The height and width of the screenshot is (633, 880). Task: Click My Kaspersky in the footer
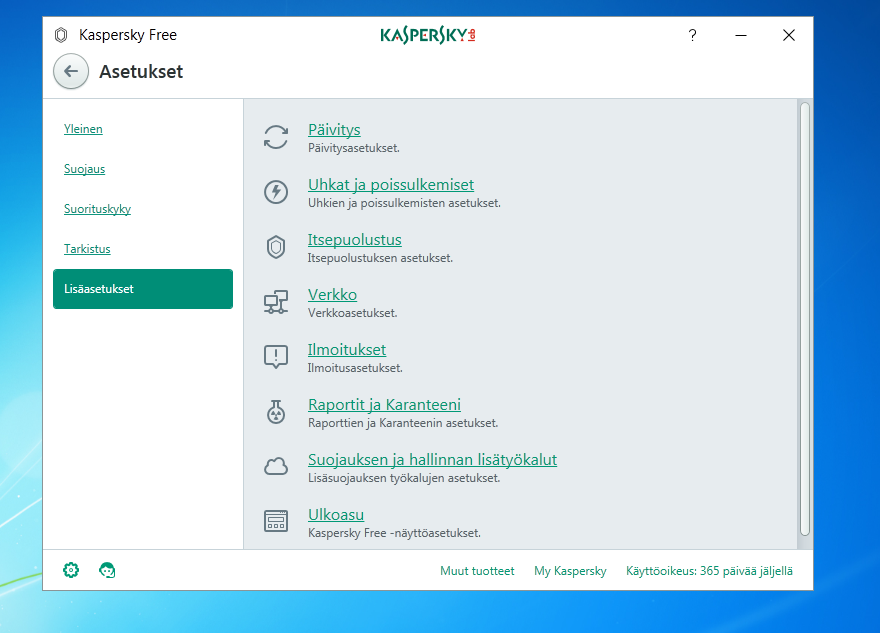tap(570, 571)
